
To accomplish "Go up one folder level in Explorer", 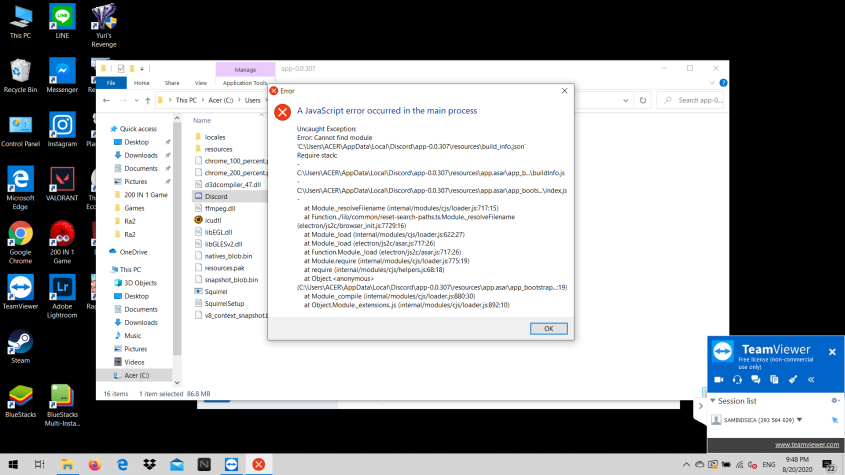I will [x=148, y=100].
